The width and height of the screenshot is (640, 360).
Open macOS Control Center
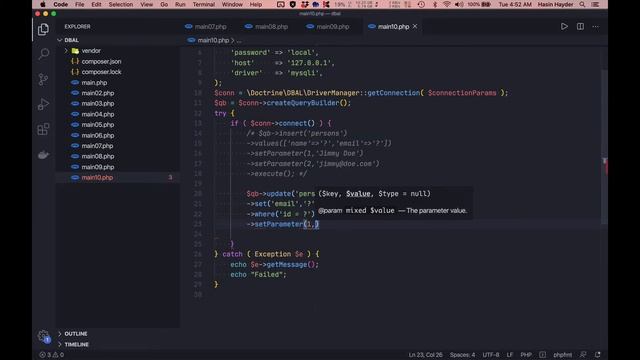pyautogui.click(x=595, y=4)
